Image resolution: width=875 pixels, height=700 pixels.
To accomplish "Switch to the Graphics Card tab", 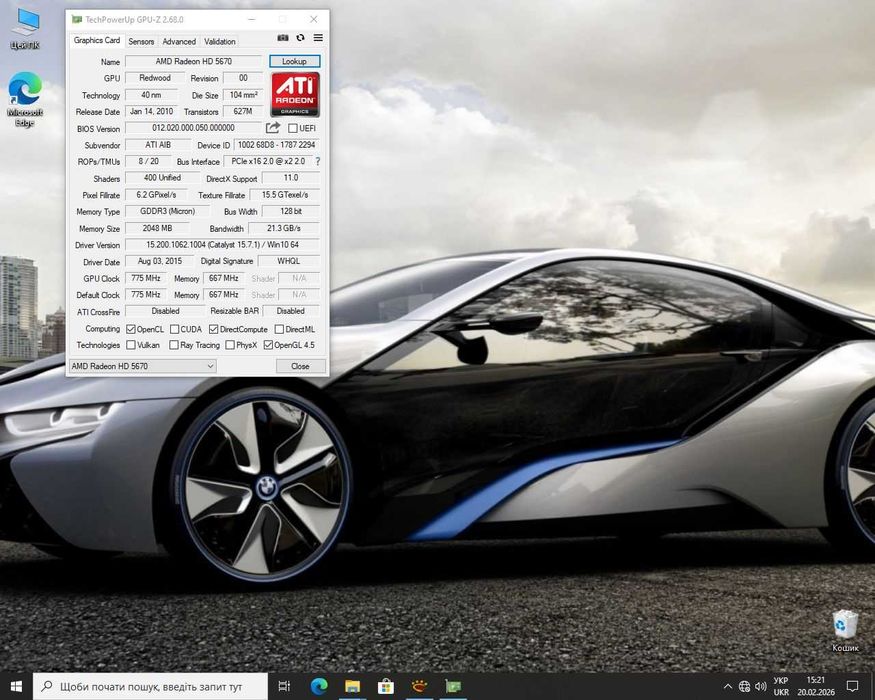I will [x=97, y=40].
